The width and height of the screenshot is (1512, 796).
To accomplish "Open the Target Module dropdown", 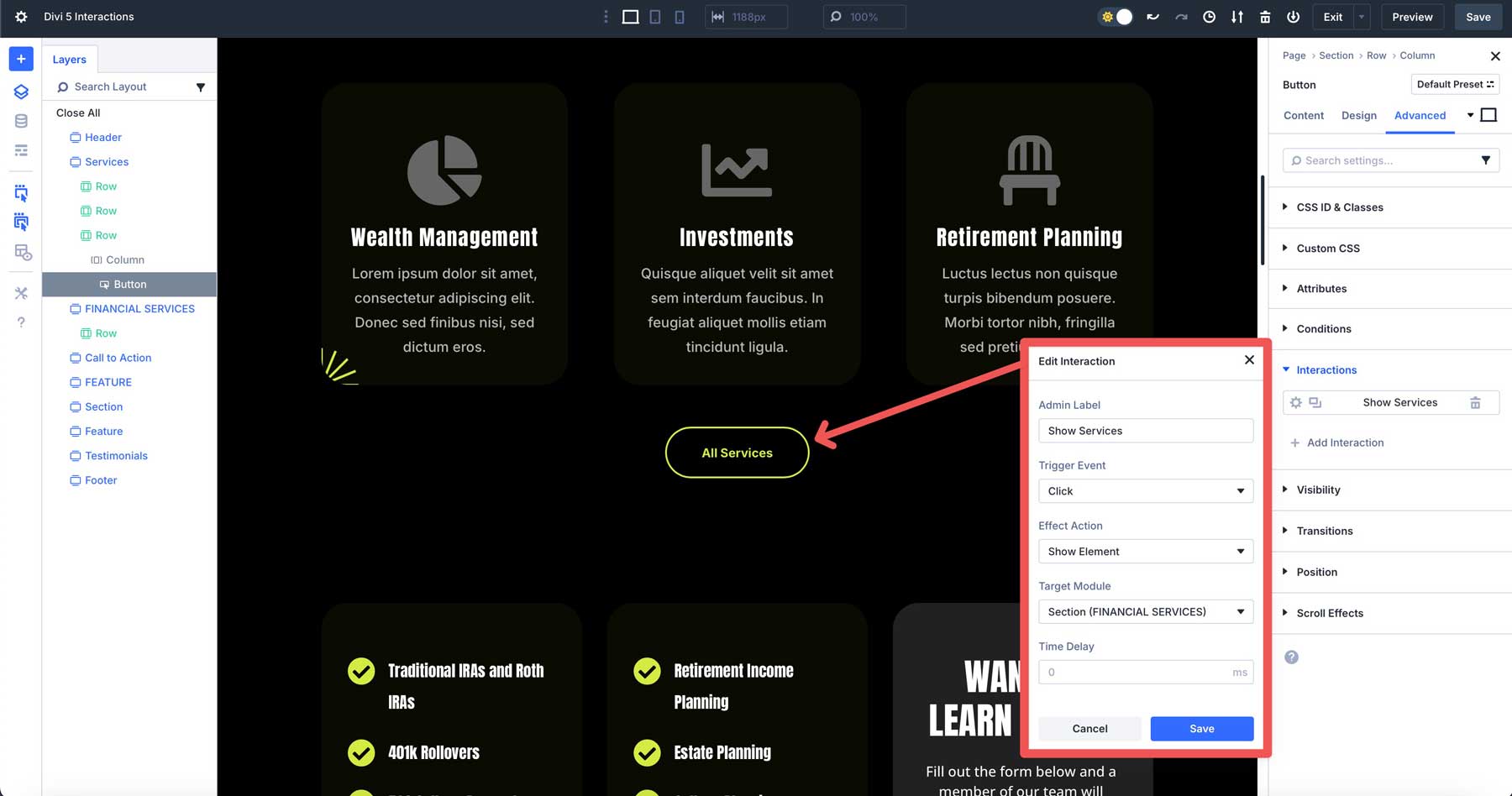I will coord(1146,611).
